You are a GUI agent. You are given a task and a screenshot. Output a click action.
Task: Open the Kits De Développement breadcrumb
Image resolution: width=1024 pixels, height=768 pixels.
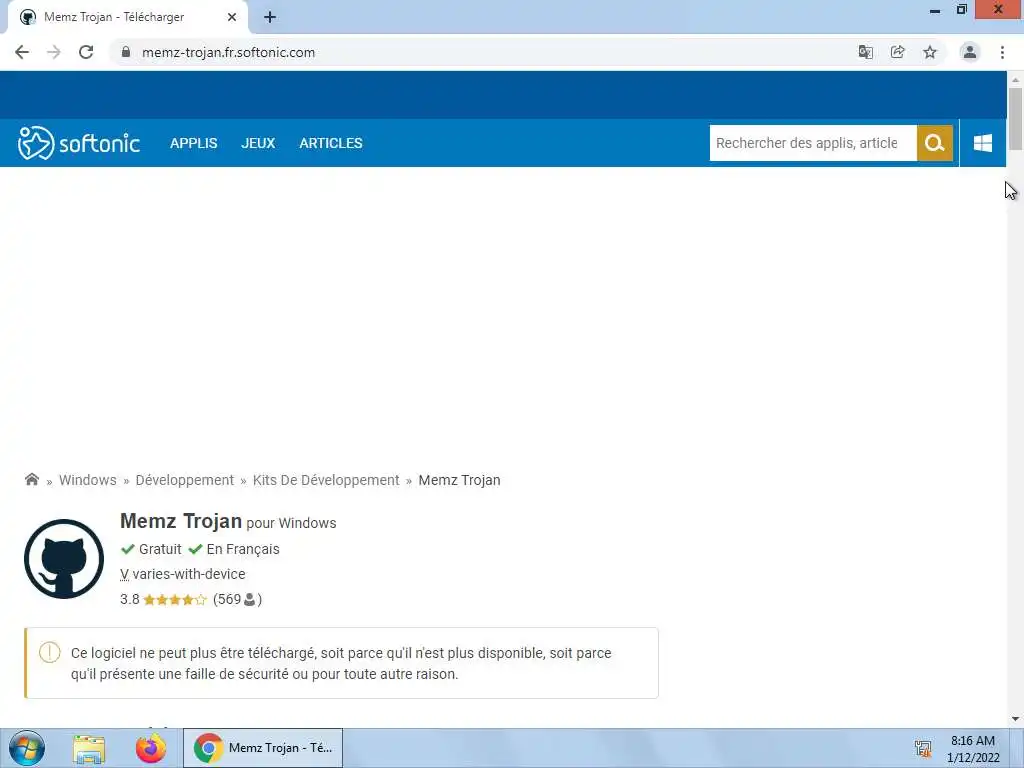326,480
